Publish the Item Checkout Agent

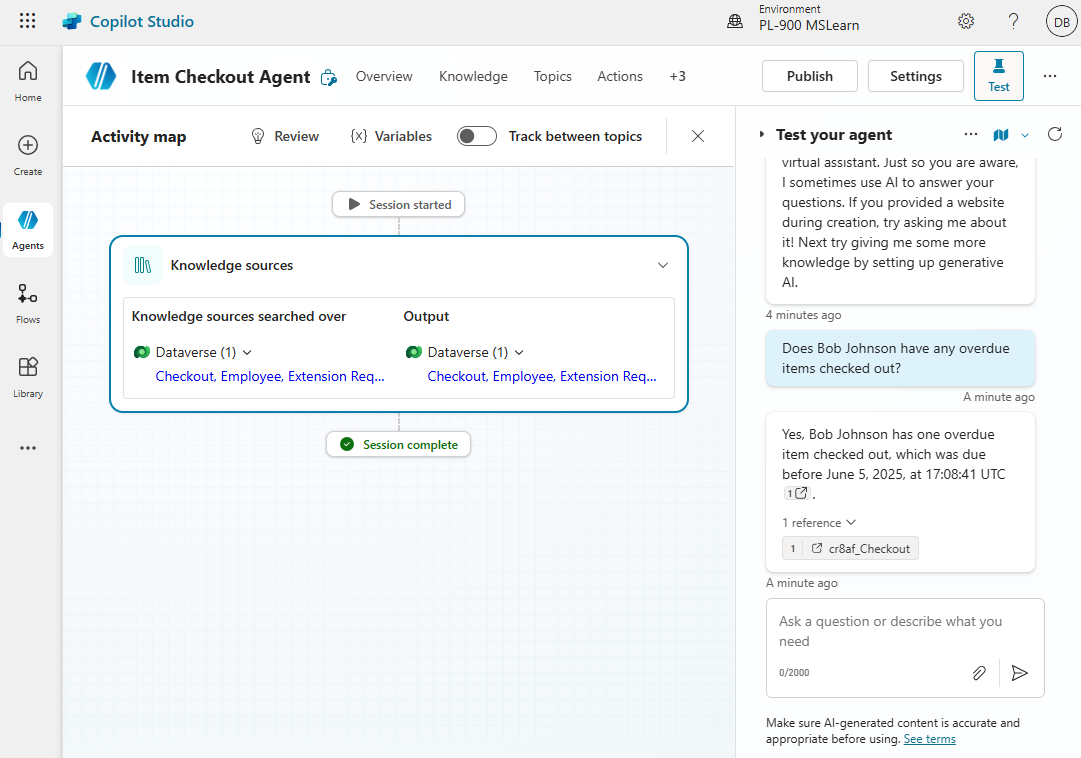pyautogui.click(x=809, y=75)
